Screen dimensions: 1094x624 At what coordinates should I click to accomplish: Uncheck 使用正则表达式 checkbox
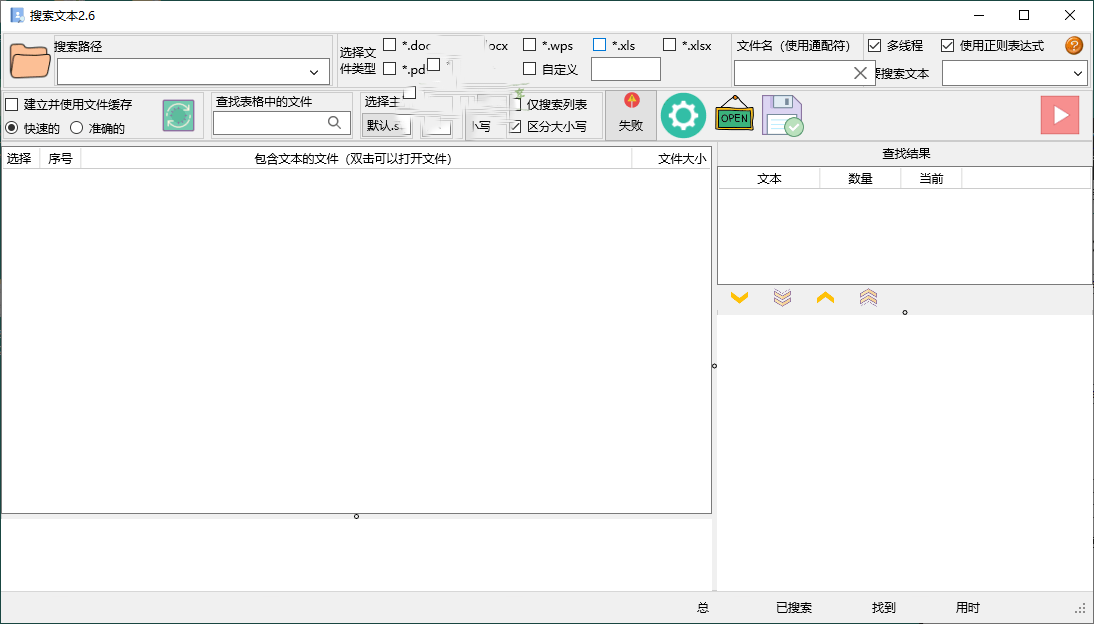(x=947, y=45)
